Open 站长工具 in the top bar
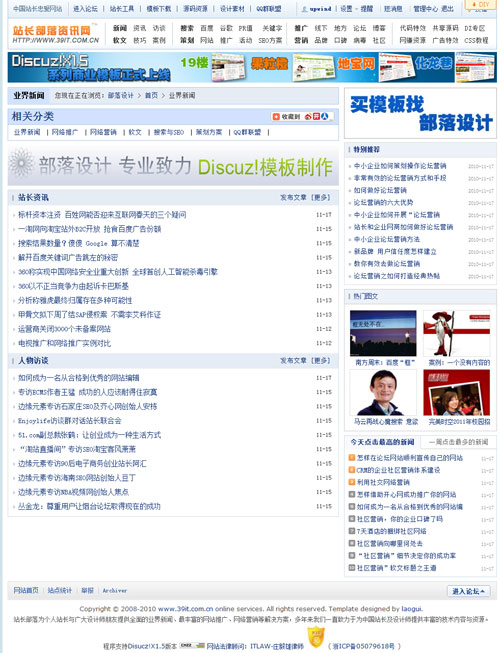The width and height of the screenshot is (500, 653). tap(122, 8)
